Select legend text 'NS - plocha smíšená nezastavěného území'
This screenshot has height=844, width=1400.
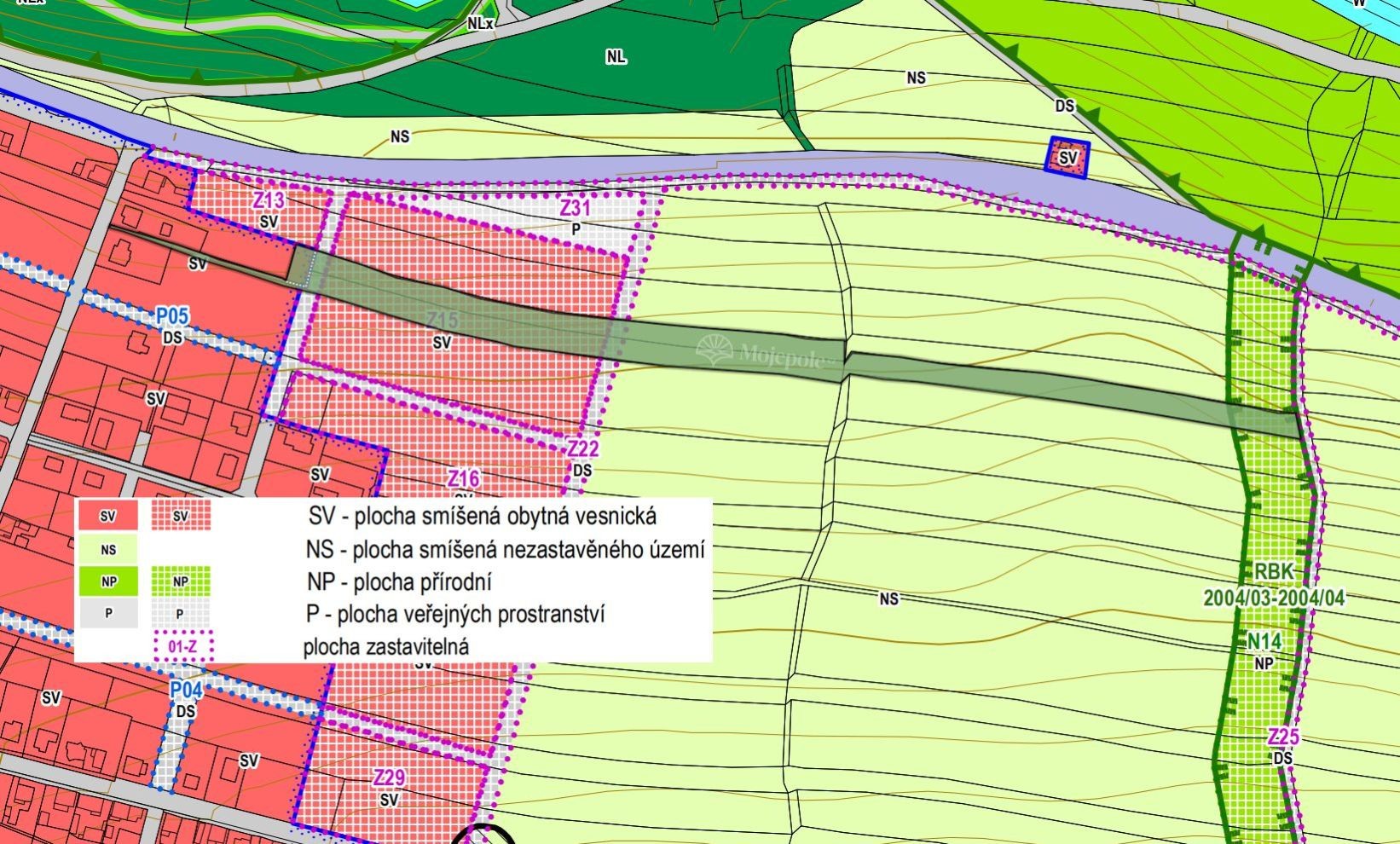[506, 550]
